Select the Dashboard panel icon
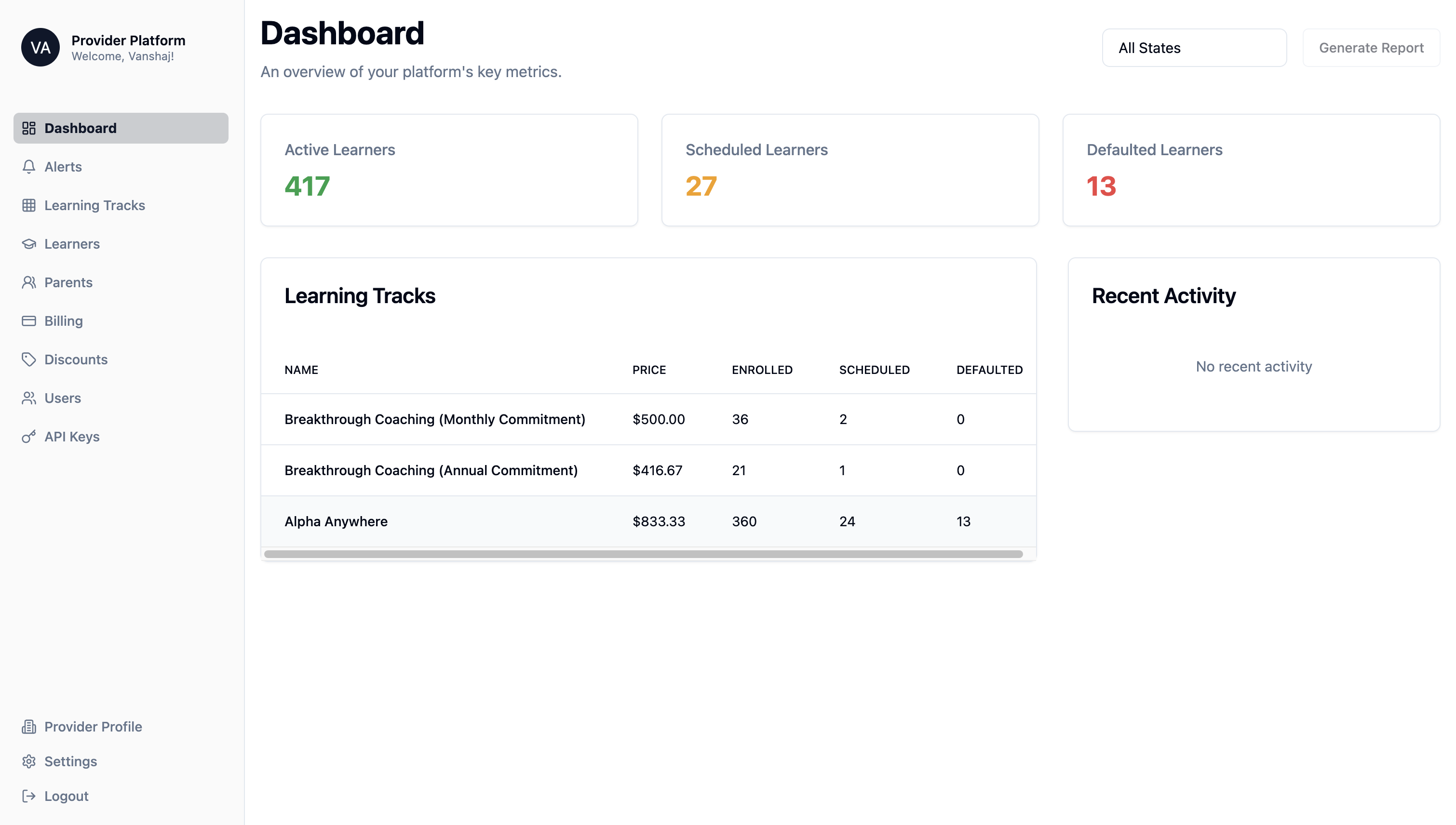This screenshot has width=1456, height=825. pyautogui.click(x=29, y=128)
